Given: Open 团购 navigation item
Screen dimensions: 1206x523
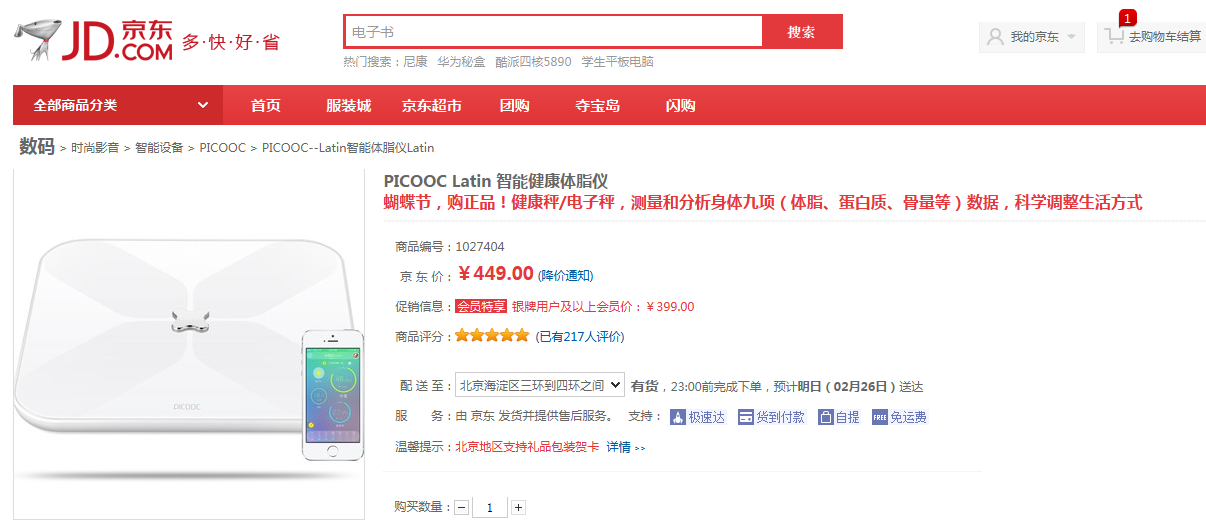Looking at the screenshot, I should [515, 105].
